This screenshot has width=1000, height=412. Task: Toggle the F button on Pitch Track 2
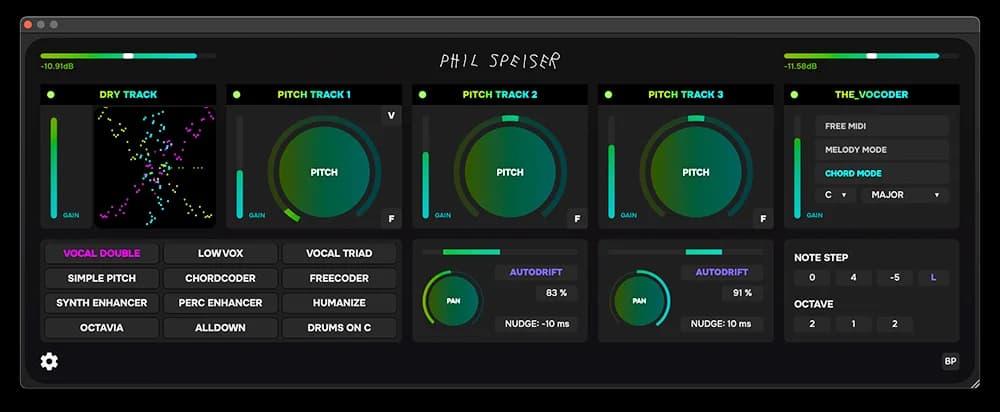(x=577, y=219)
